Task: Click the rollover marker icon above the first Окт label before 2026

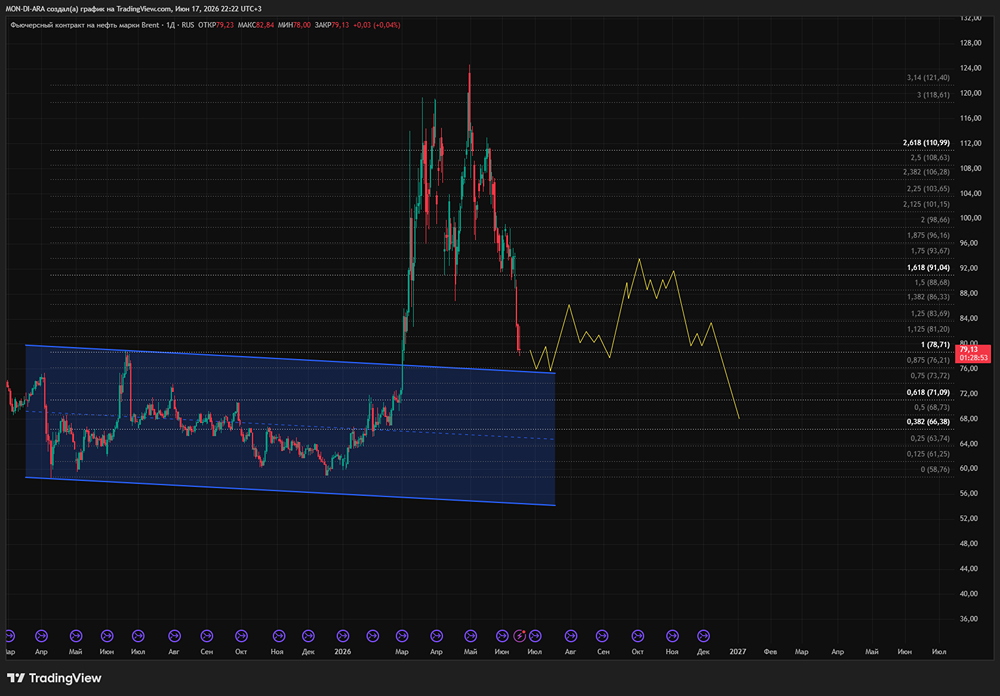Action: tap(241, 635)
